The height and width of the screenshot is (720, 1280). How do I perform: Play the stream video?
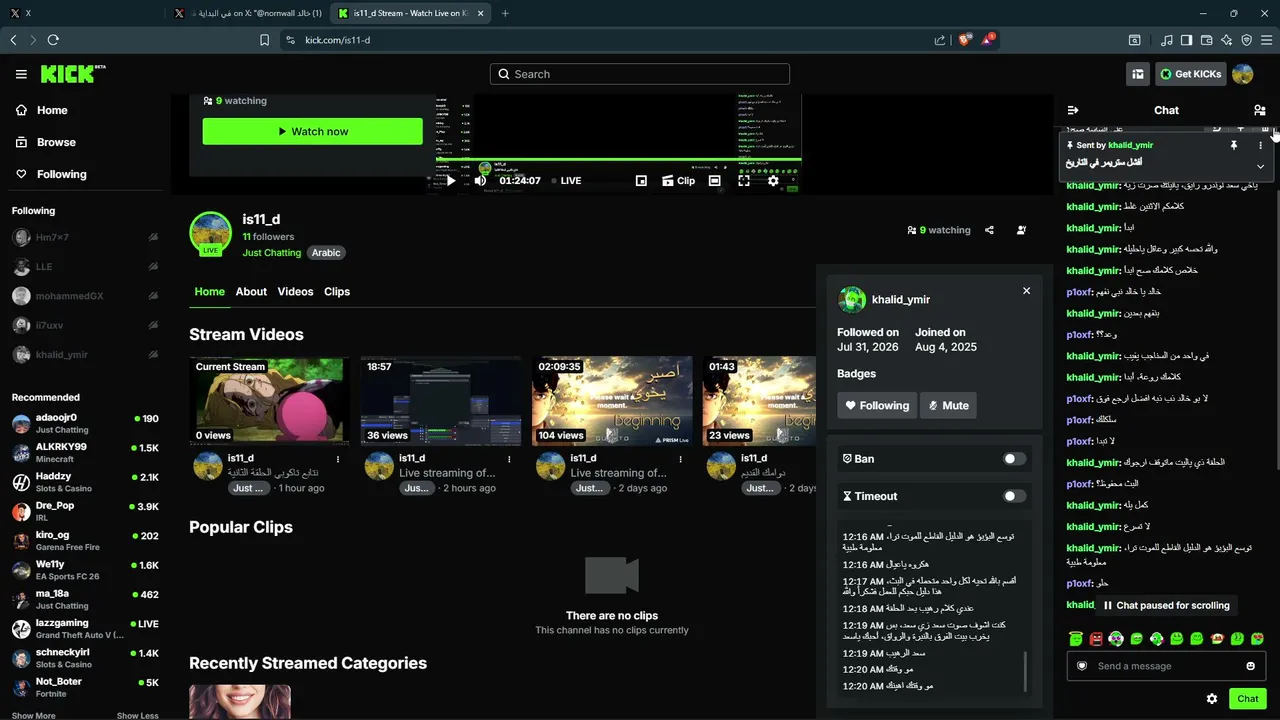tap(451, 181)
